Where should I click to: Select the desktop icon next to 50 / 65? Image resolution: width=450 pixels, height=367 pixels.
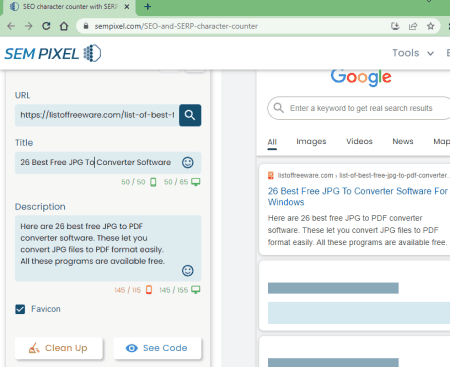[196, 182]
